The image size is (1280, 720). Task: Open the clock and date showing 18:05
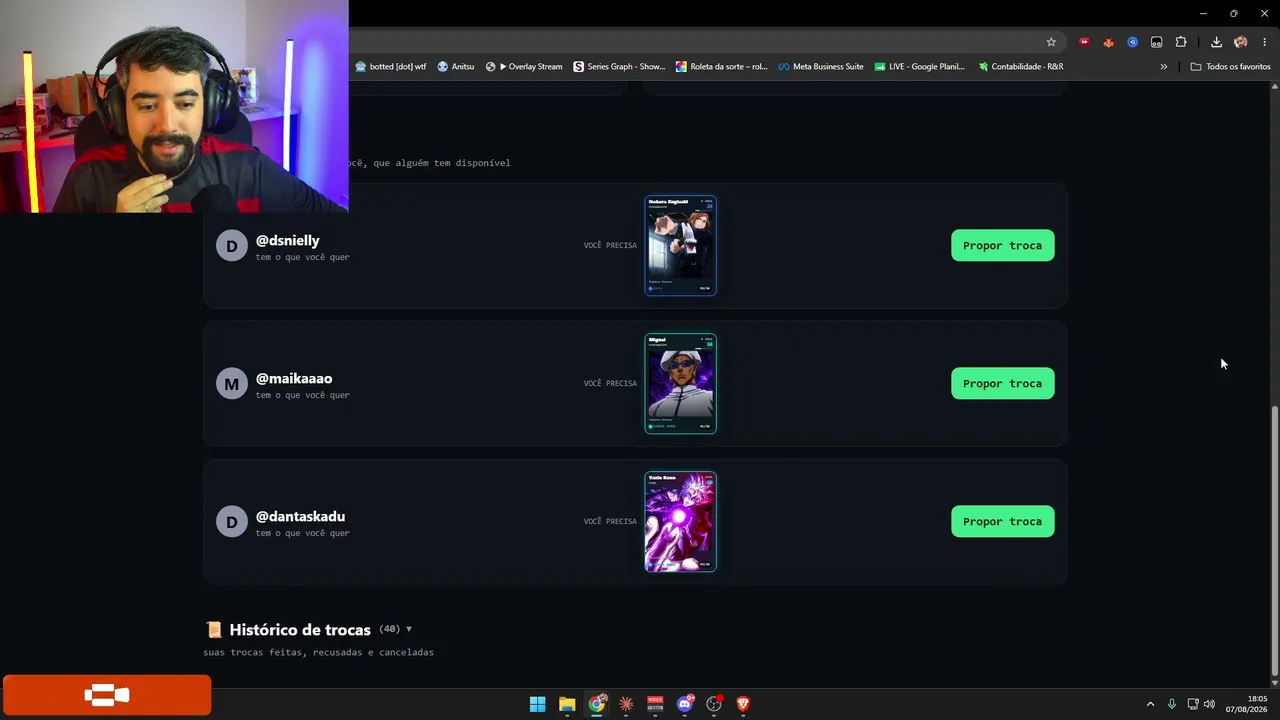tap(1246, 704)
